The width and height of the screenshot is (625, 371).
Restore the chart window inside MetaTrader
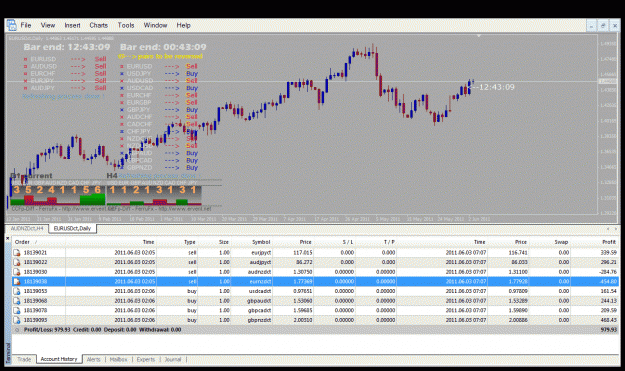pyautogui.click(x=603, y=26)
